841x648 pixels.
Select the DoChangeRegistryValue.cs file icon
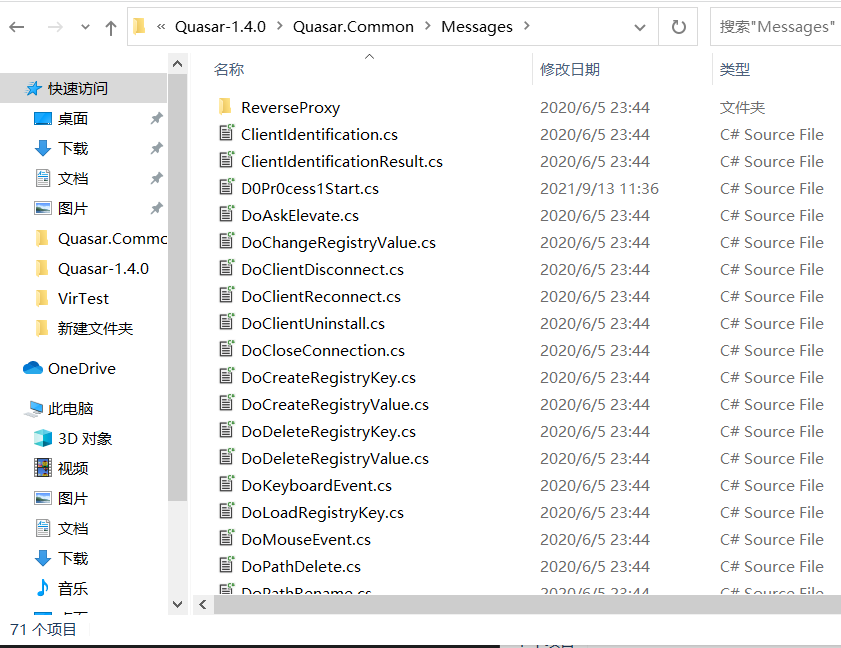227,241
